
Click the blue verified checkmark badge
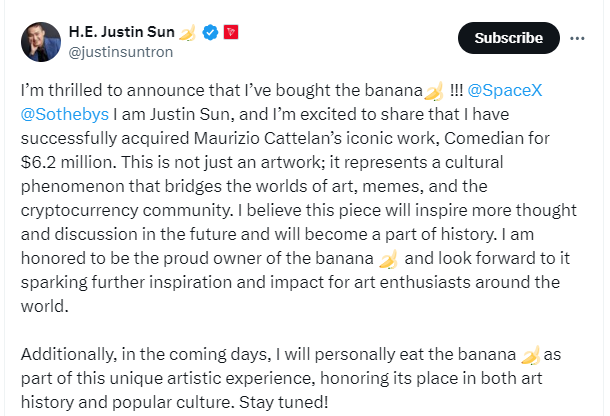(210, 32)
